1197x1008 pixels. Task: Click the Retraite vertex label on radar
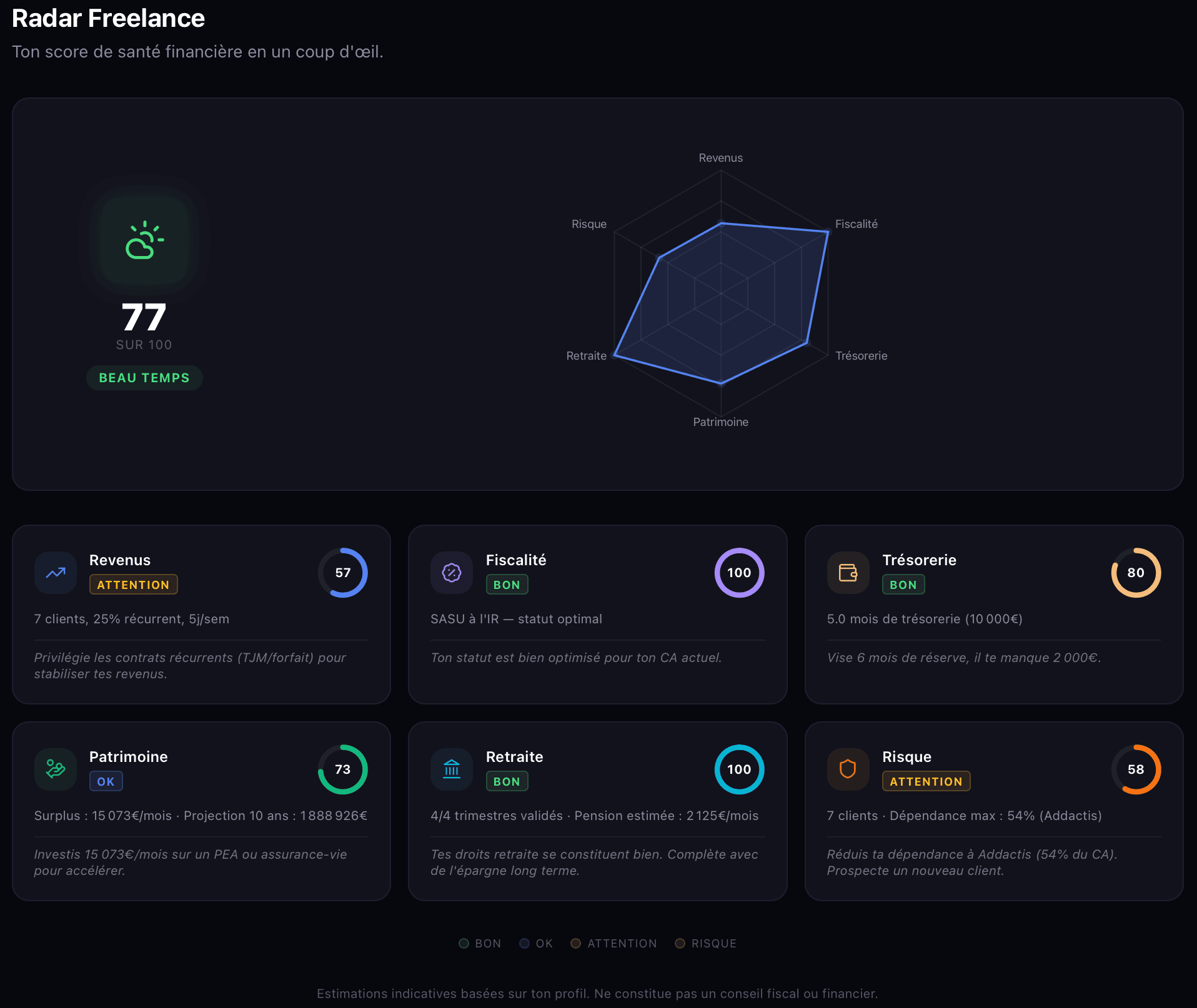586,356
